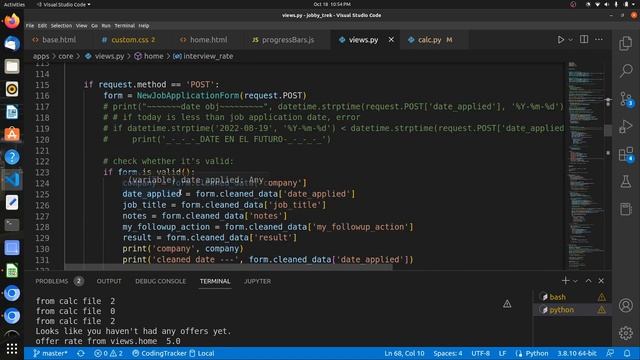Select interpreter 3.8.10 64-bit
Viewport: 640px width, 360px height.
(577, 353)
